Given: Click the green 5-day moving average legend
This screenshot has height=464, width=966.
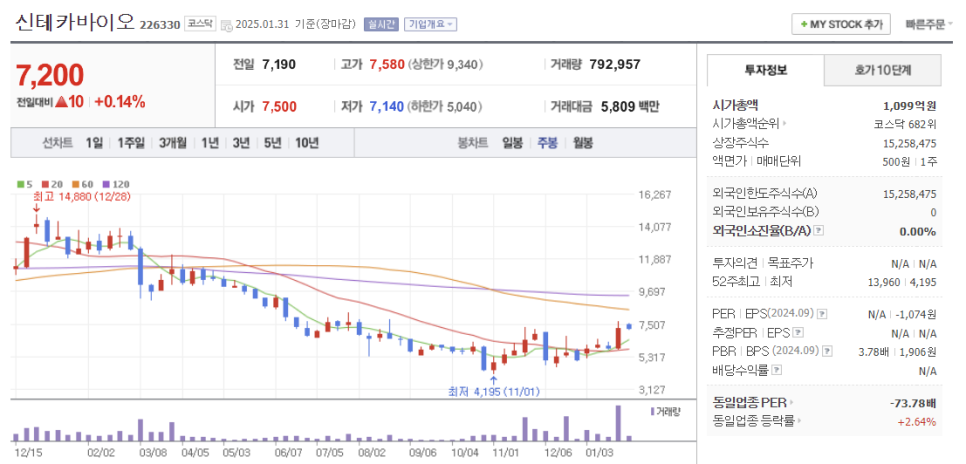Looking at the screenshot, I should 24,184.
